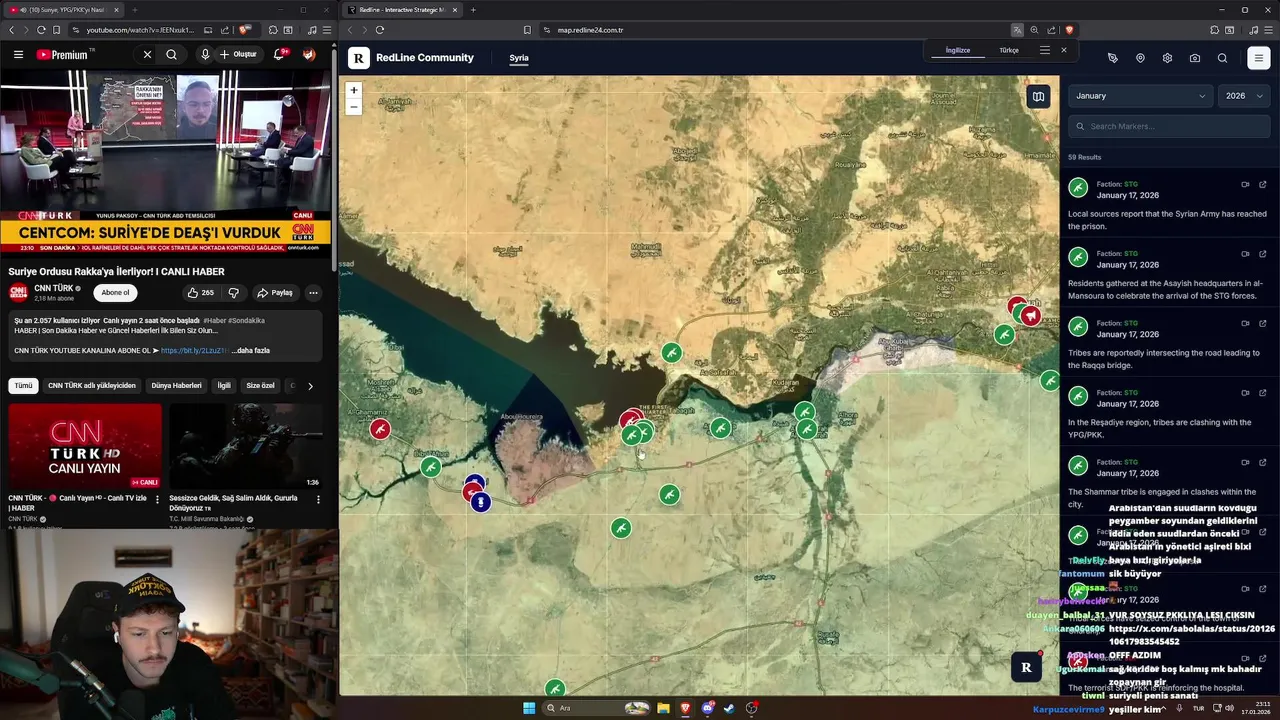Viewport: 1280px width, 720px height.
Task: Select Türkçe in translate popup
Action: point(1009,50)
